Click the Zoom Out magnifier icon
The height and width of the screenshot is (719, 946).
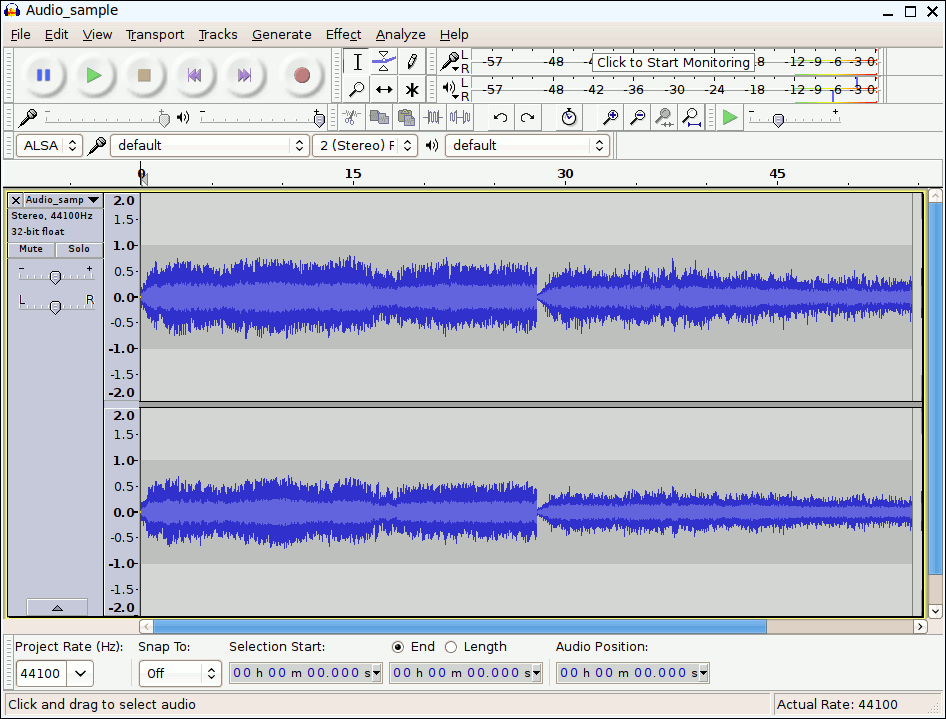(638, 117)
